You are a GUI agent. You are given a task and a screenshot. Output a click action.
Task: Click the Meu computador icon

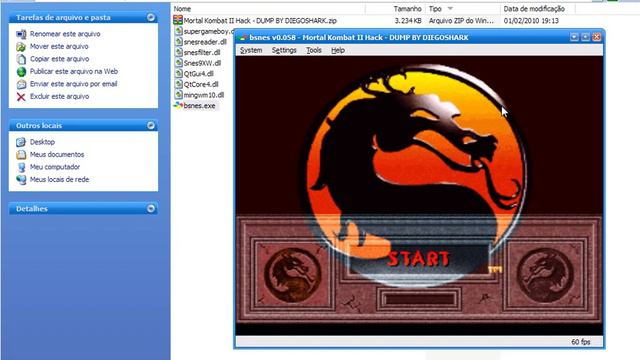21,167
